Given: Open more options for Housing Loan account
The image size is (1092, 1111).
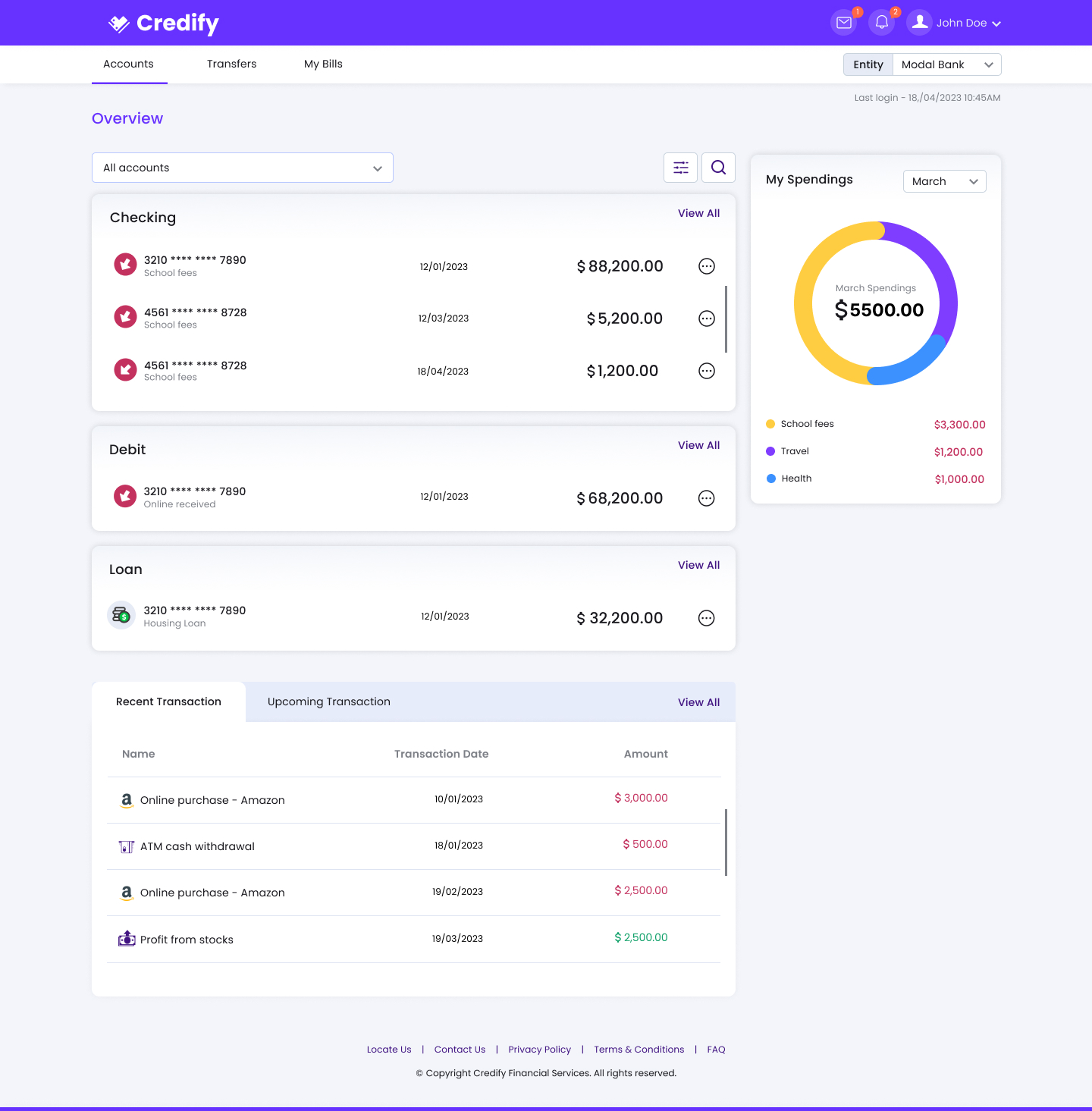Looking at the screenshot, I should click(706, 618).
